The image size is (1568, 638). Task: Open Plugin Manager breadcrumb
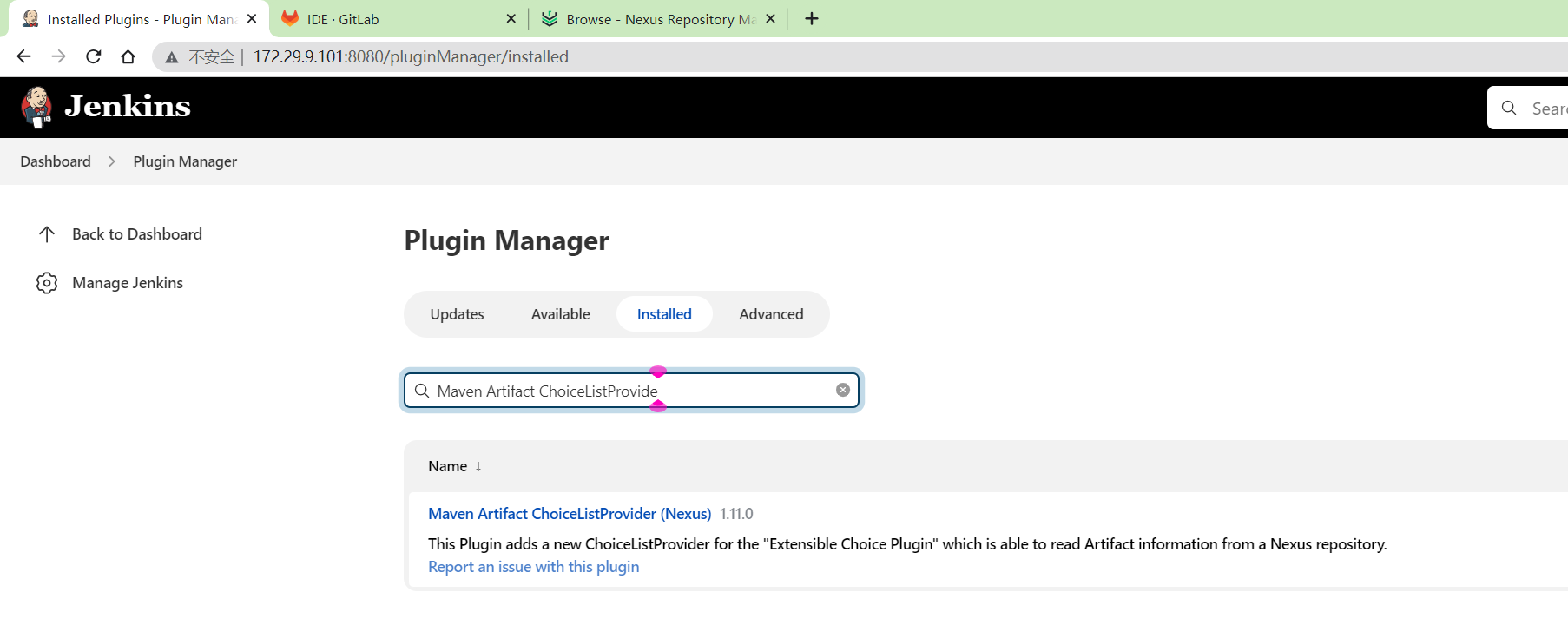click(185, 161)
